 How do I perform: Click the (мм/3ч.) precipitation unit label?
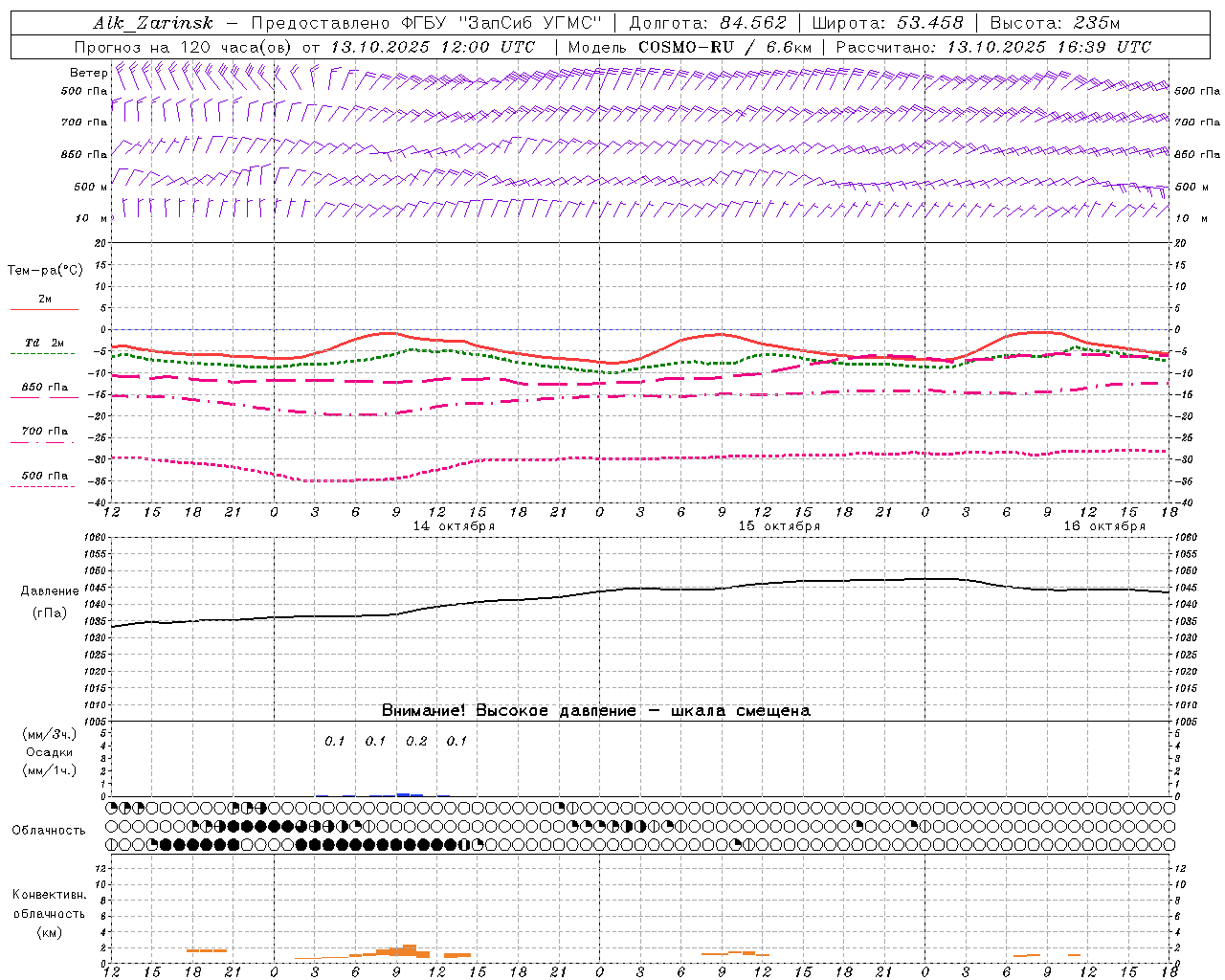pyautogui.click(x=50, y=734)
